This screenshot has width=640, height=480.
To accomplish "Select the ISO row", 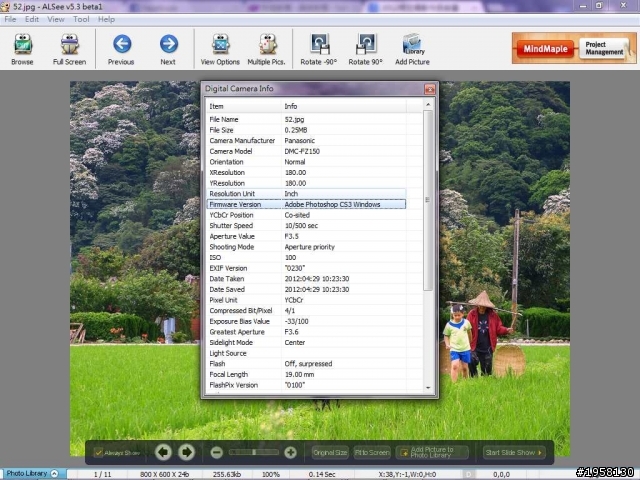I will click(306, 257).
